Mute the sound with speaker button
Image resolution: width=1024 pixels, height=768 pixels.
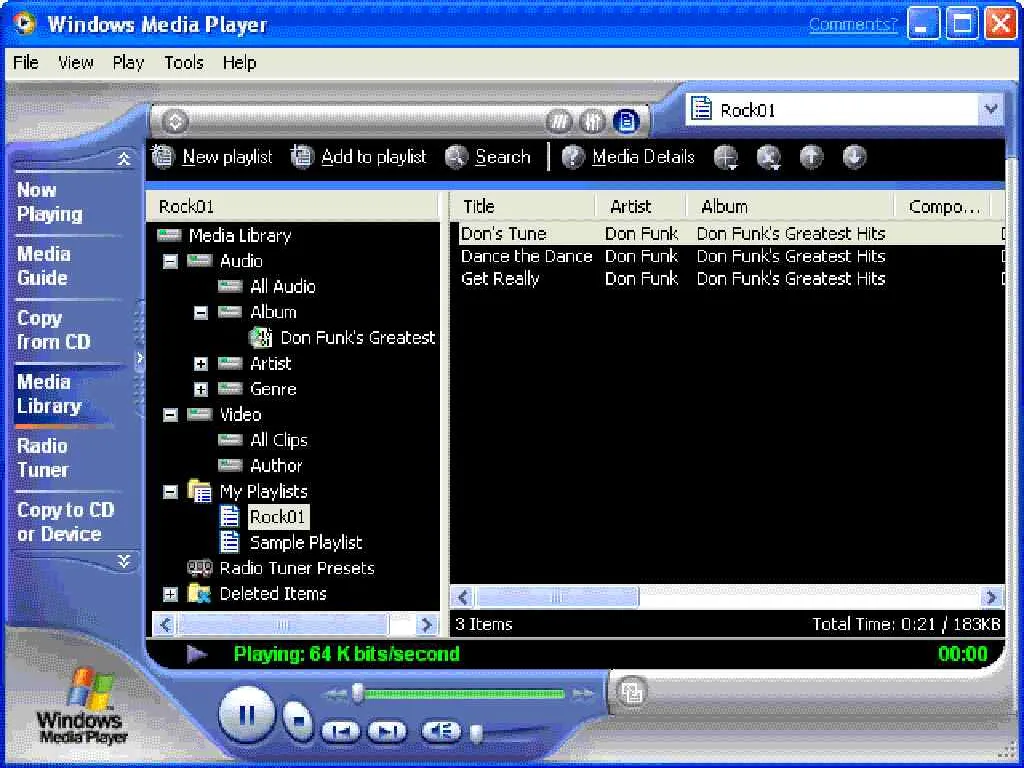(x=441, y=731)
